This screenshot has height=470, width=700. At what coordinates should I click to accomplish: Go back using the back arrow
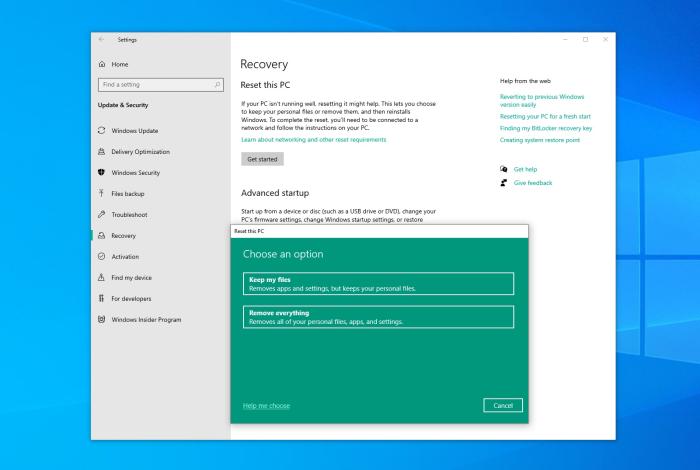coord(100,39)
